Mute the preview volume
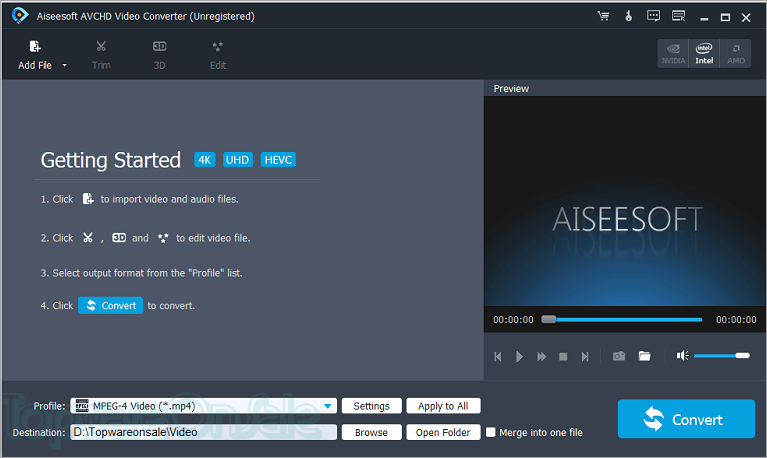The image size is (767, 458). (682, 356)
